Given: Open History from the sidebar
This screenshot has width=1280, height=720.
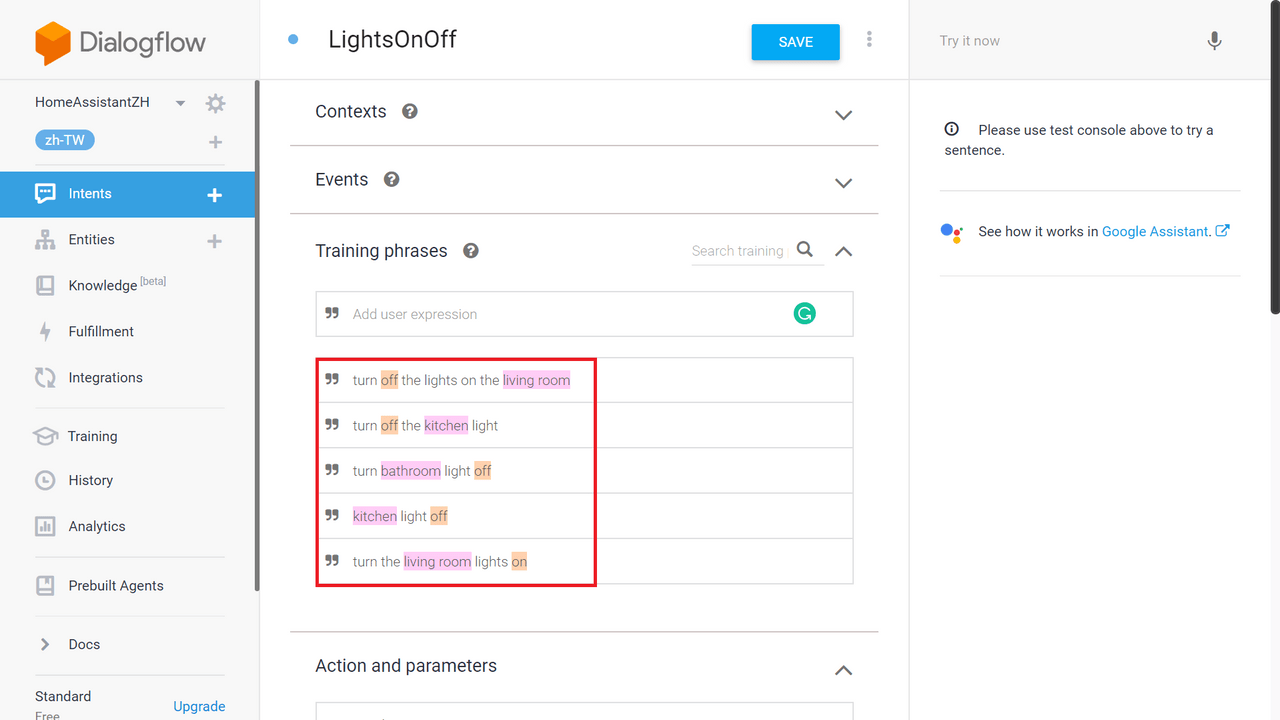Looking at the screenshot, I should point(91,480).
